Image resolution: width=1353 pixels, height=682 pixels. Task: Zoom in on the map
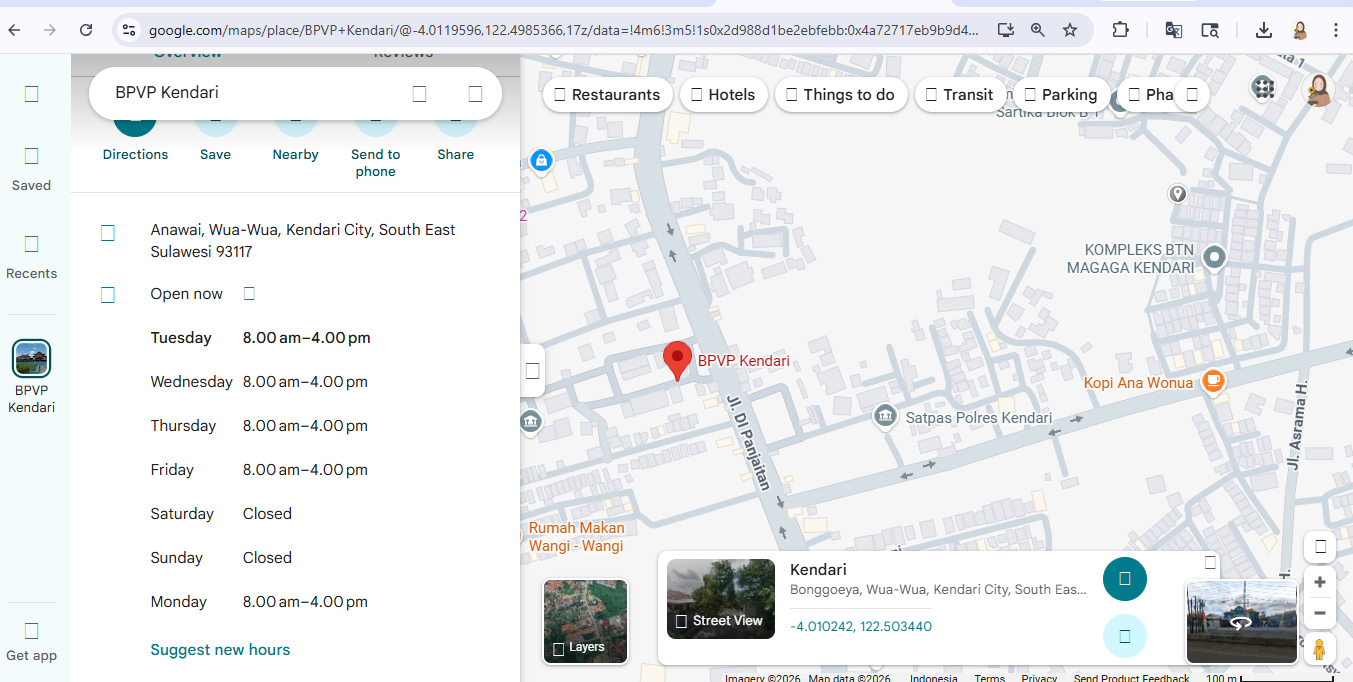coord(1320,582)
